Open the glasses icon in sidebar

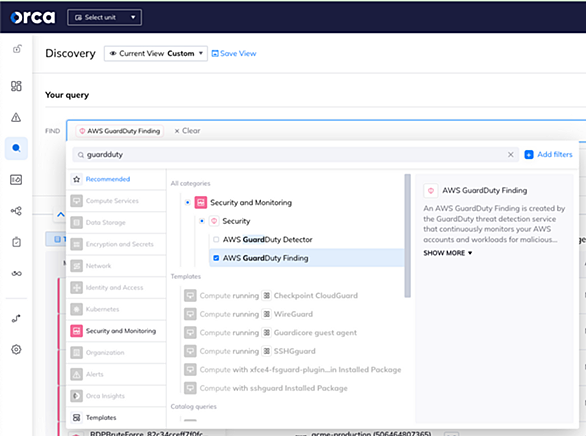coord(16,273)
